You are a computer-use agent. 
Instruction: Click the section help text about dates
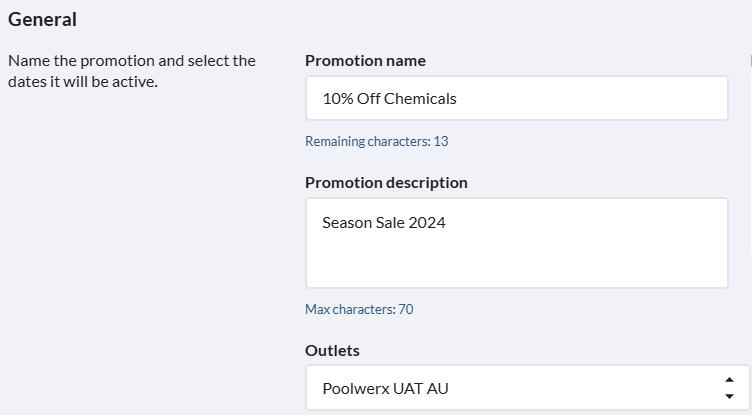pos(132,71)
